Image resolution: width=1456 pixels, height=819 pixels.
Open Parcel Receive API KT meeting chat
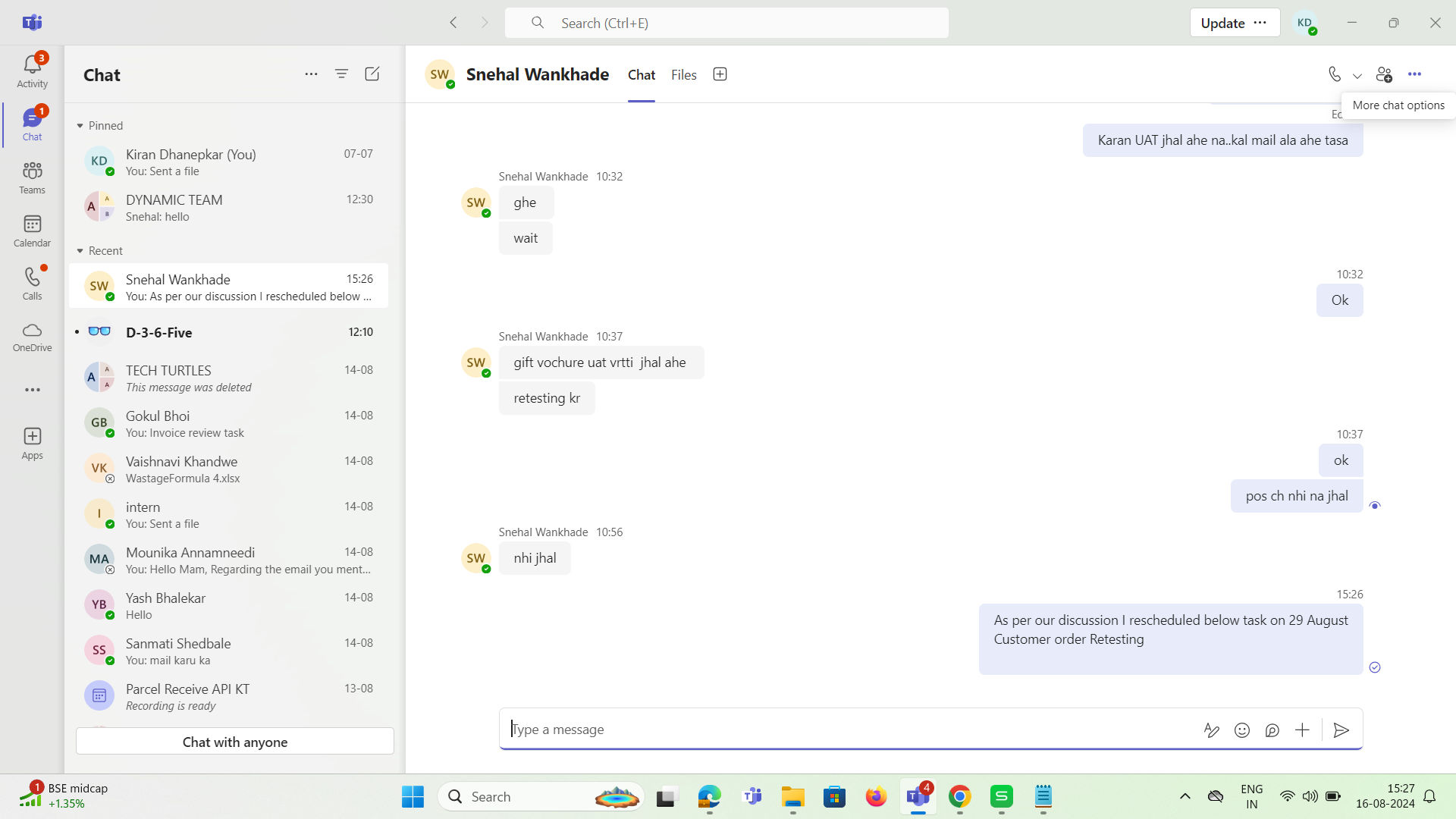(228, 696)
